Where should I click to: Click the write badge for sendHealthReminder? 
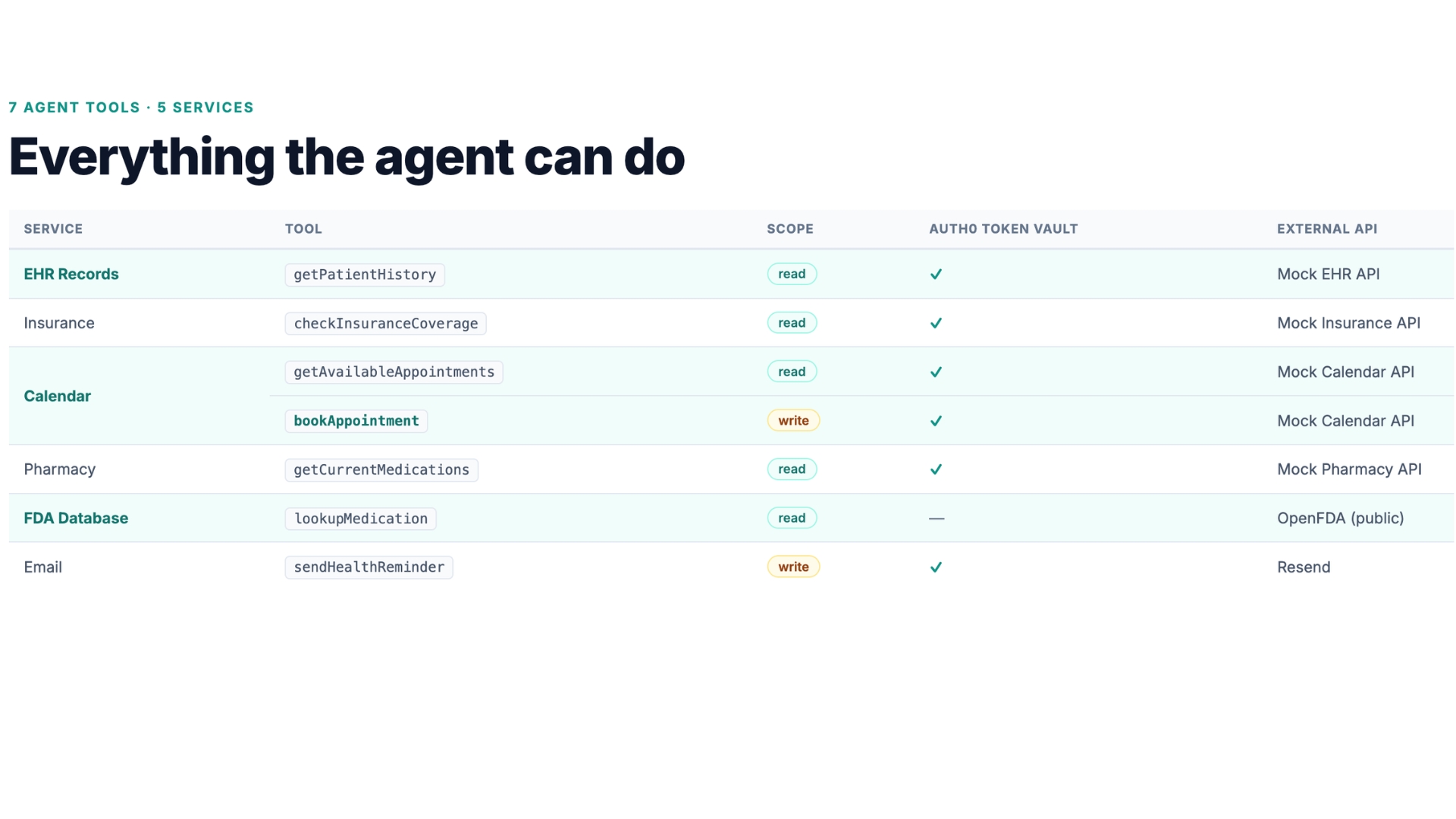tap(793, 567)
